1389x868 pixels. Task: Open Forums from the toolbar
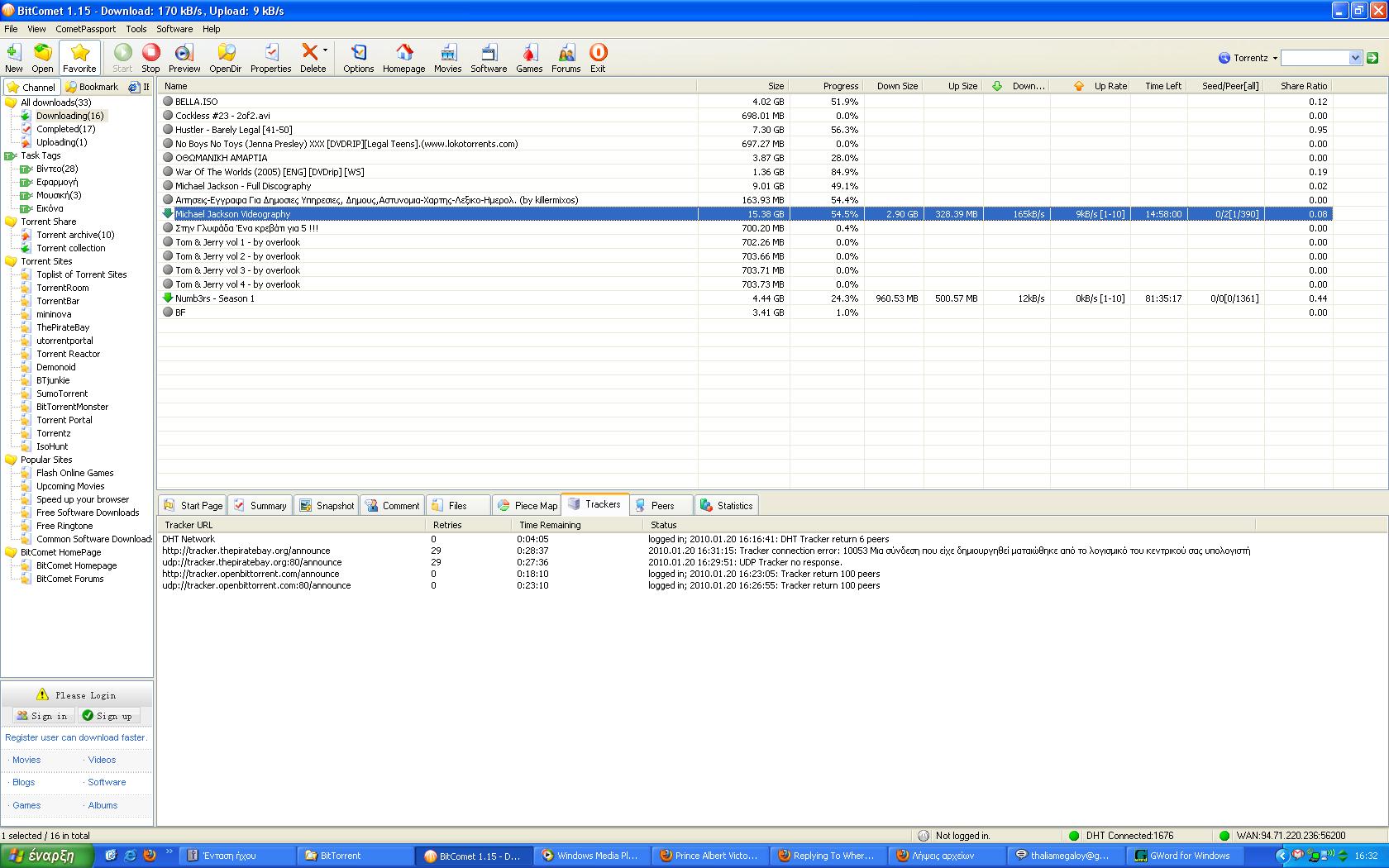[566, 58]
